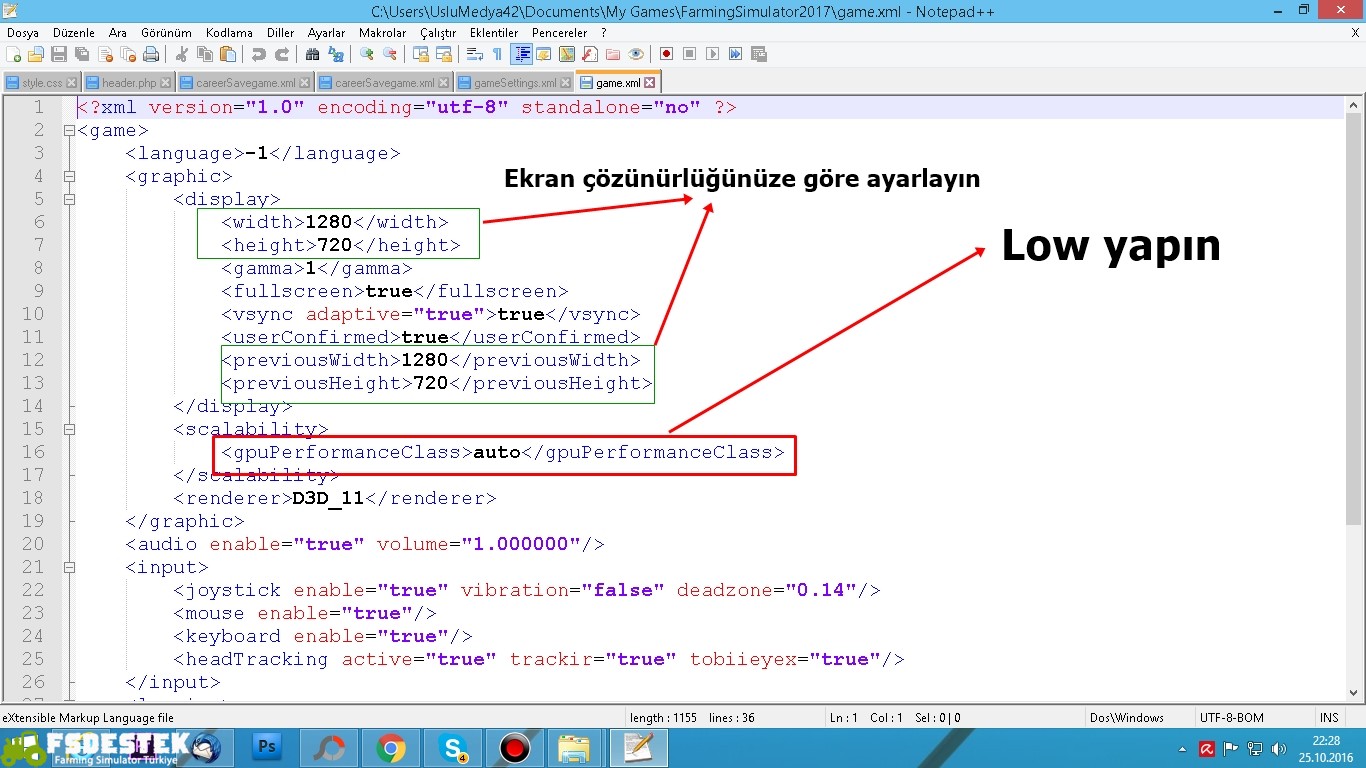Open Find with the binoculars icon
1366x768 pixels.
tap(312, 54)
